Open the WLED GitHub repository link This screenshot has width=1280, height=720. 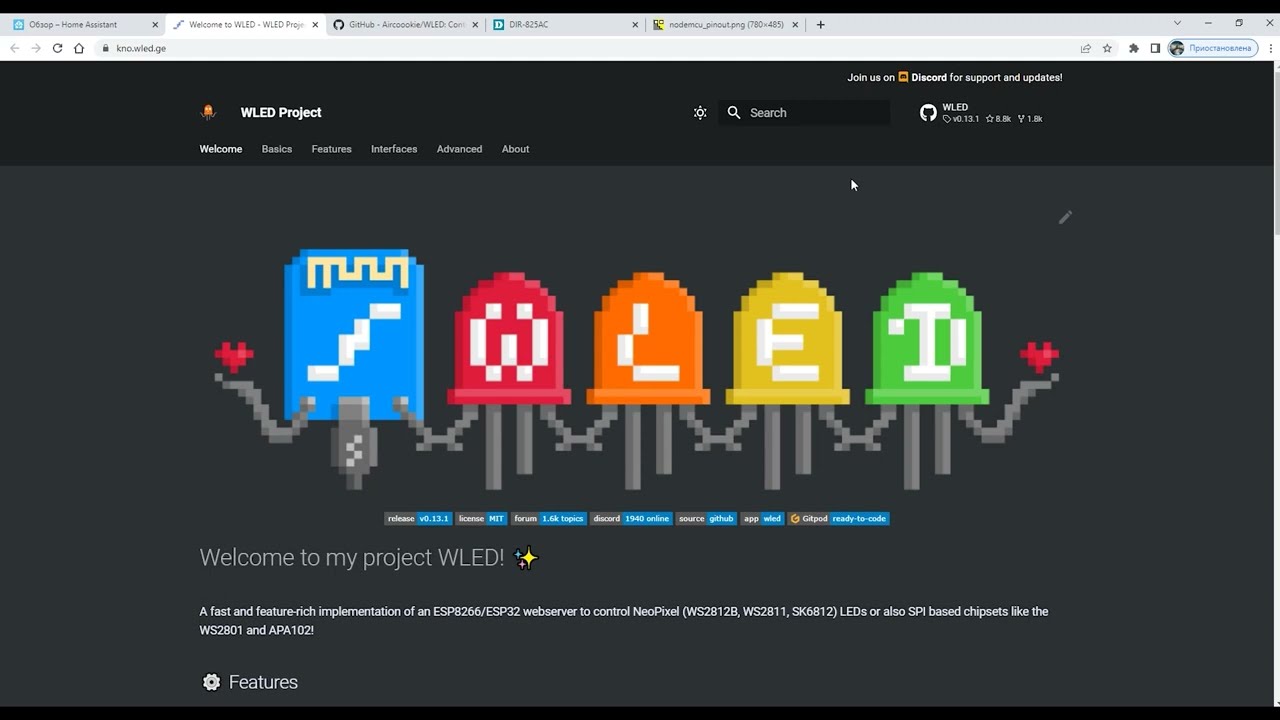981,113
